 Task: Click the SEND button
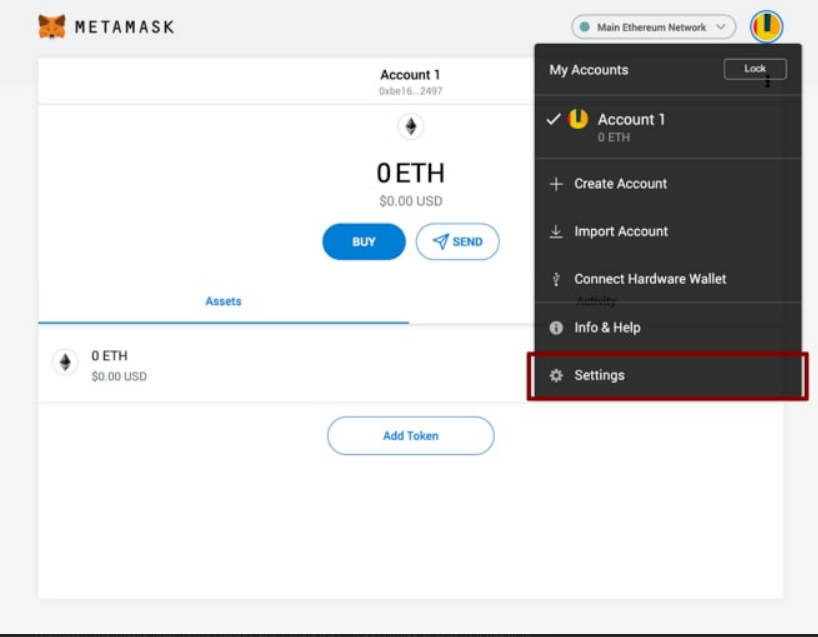(x=457, y=242)
